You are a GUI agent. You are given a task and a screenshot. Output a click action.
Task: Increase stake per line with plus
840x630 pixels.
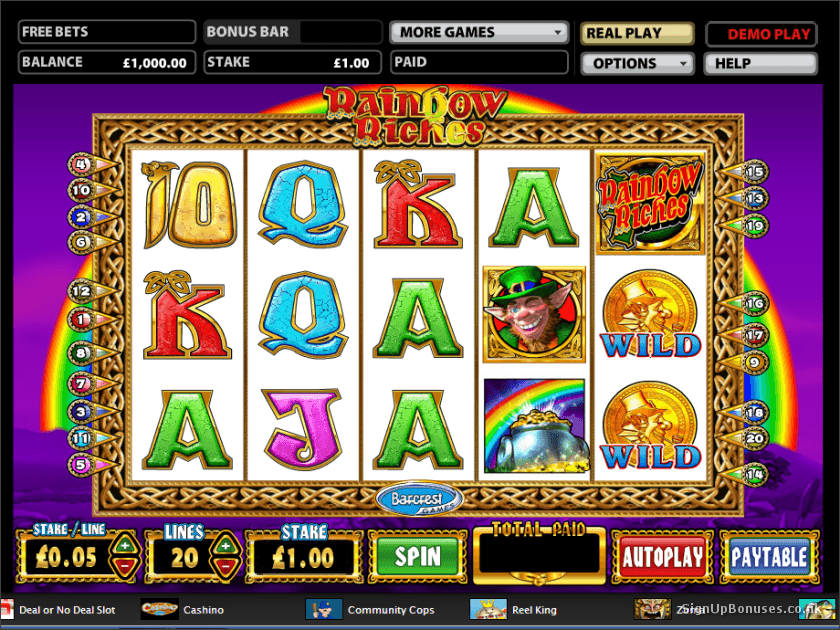(x=125, y=546)
